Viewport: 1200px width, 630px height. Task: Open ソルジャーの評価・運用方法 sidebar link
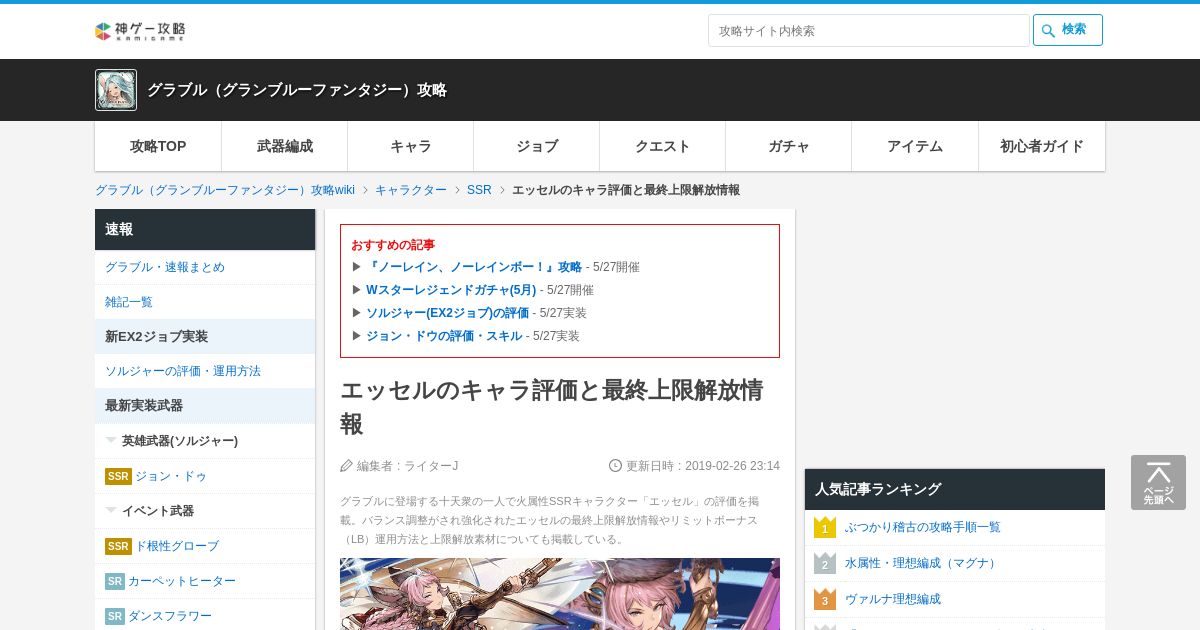(x=183, y=371)
